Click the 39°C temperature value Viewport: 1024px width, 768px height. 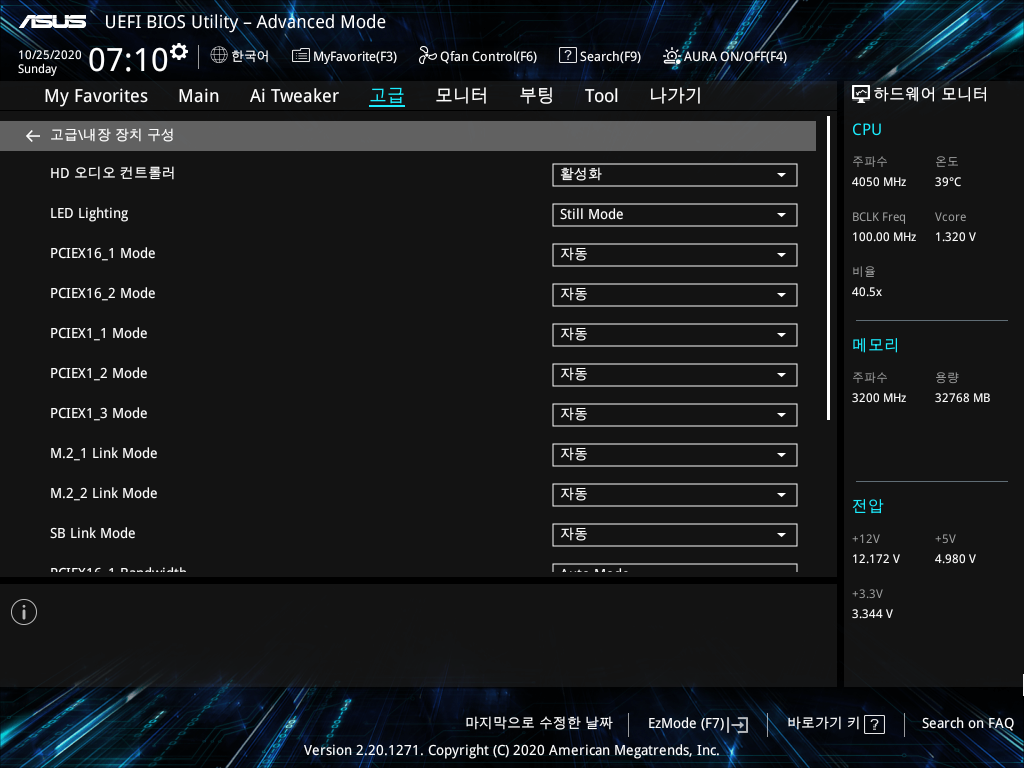(x=948, y=182)
